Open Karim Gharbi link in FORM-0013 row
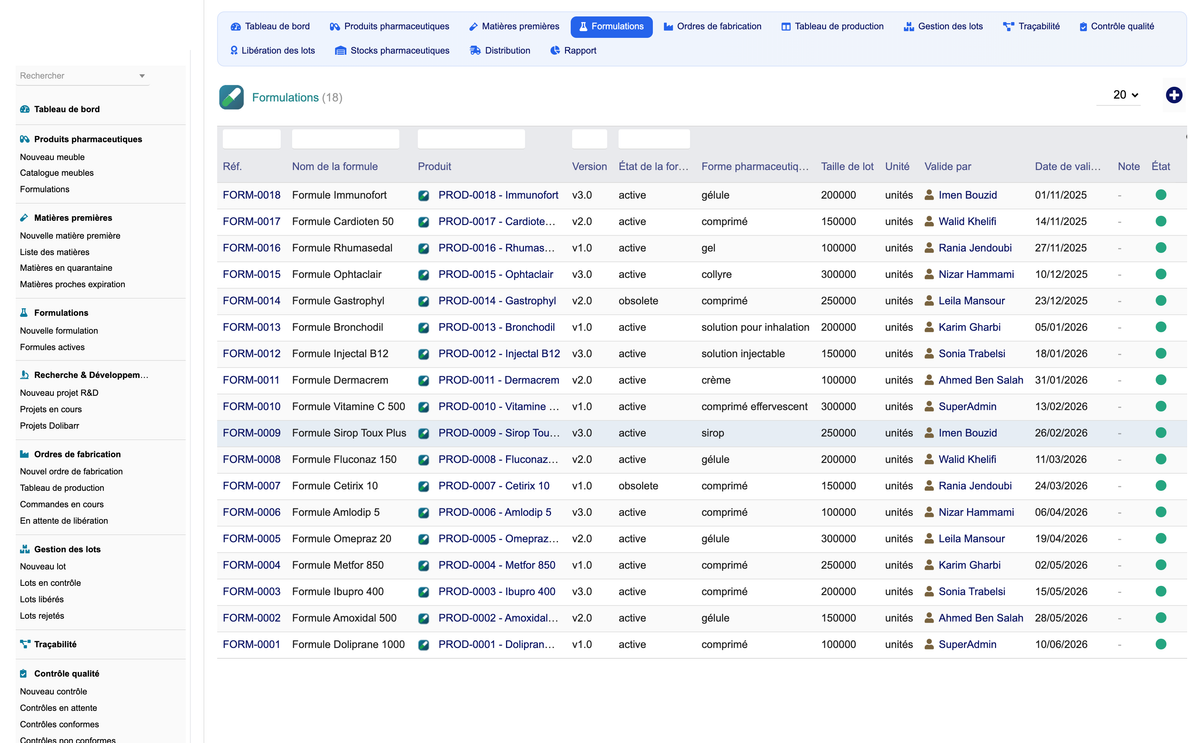The image size is (1200, 743). (x=969, y=327)
